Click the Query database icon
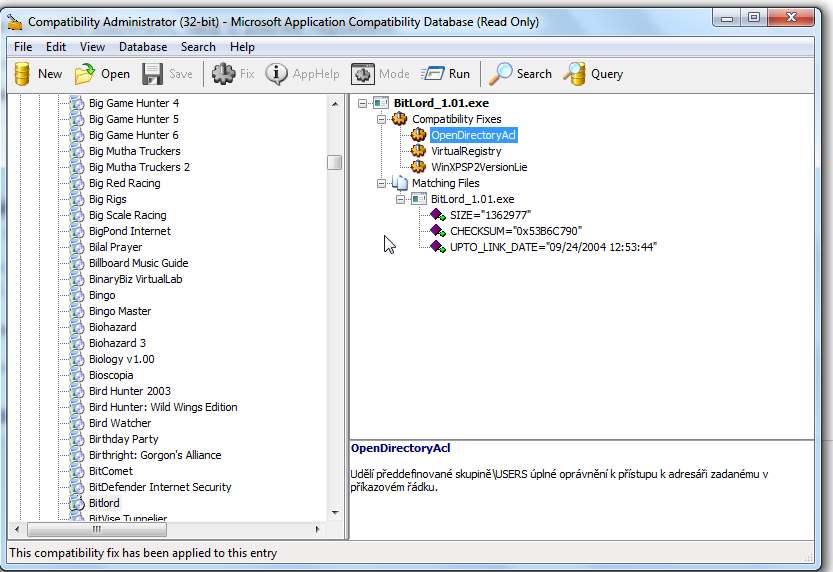The width and height of the screenshot is (833, 572). (x=575, y=74)
